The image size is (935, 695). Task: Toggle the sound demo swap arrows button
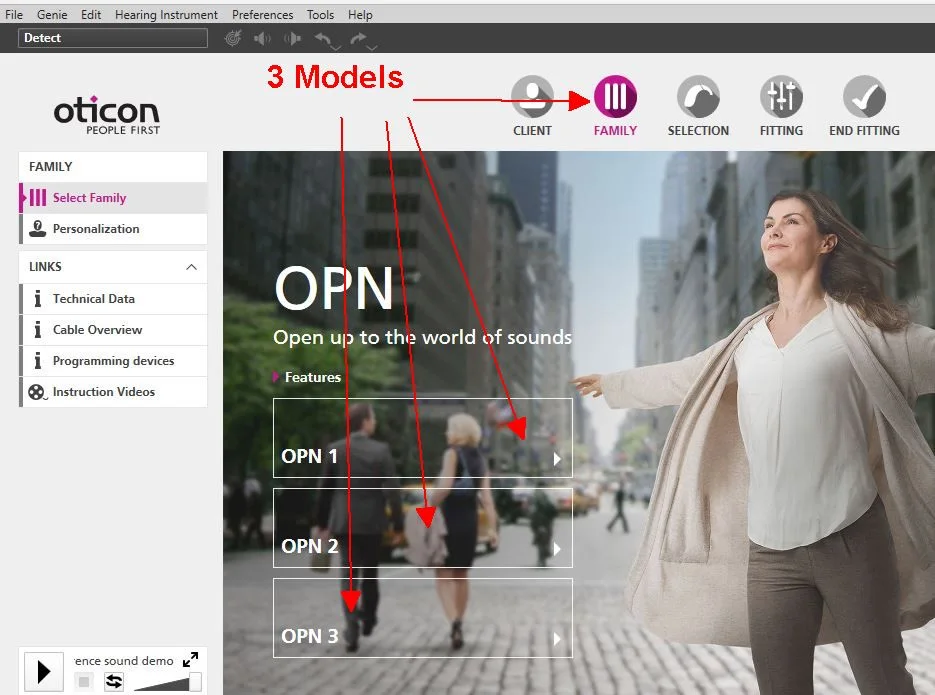tap(114, 681)
